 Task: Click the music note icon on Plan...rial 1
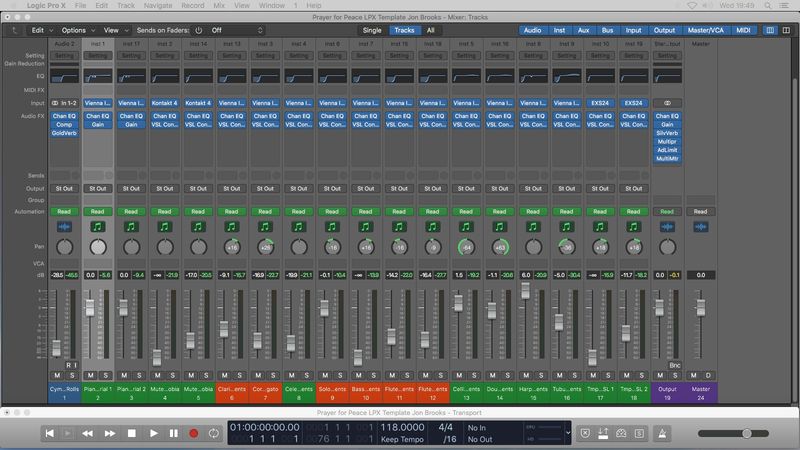click(x=97, y=227)
